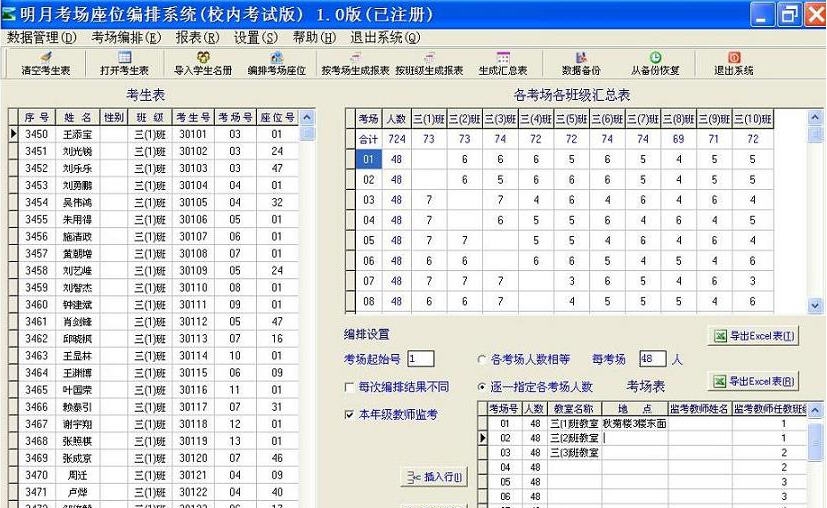This screenshot has height=508, width=827.
Task: Select the 逐一指定各考场人数 radio button
Action: coord(482,387)
